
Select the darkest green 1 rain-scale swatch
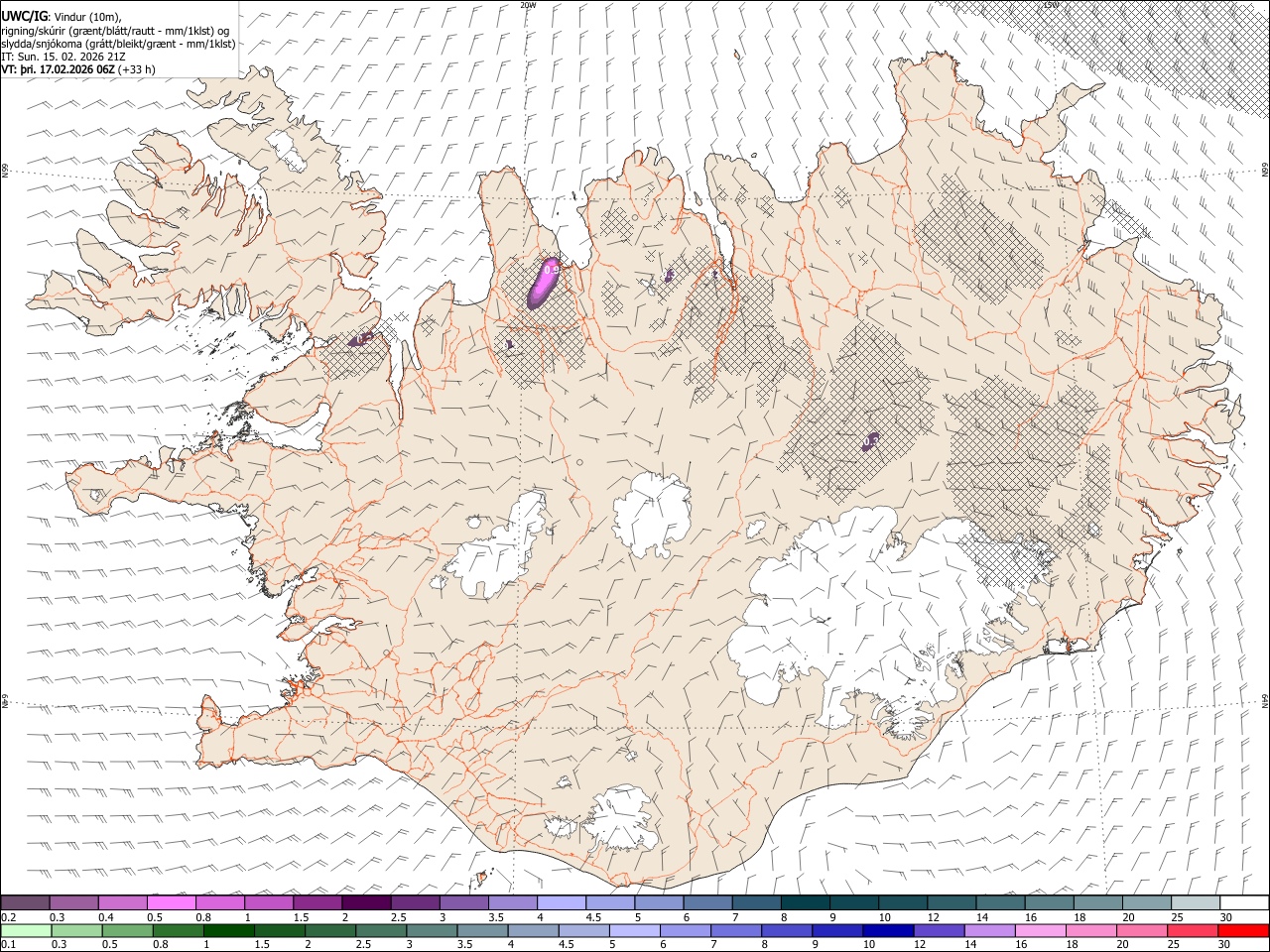pos(229,930)
